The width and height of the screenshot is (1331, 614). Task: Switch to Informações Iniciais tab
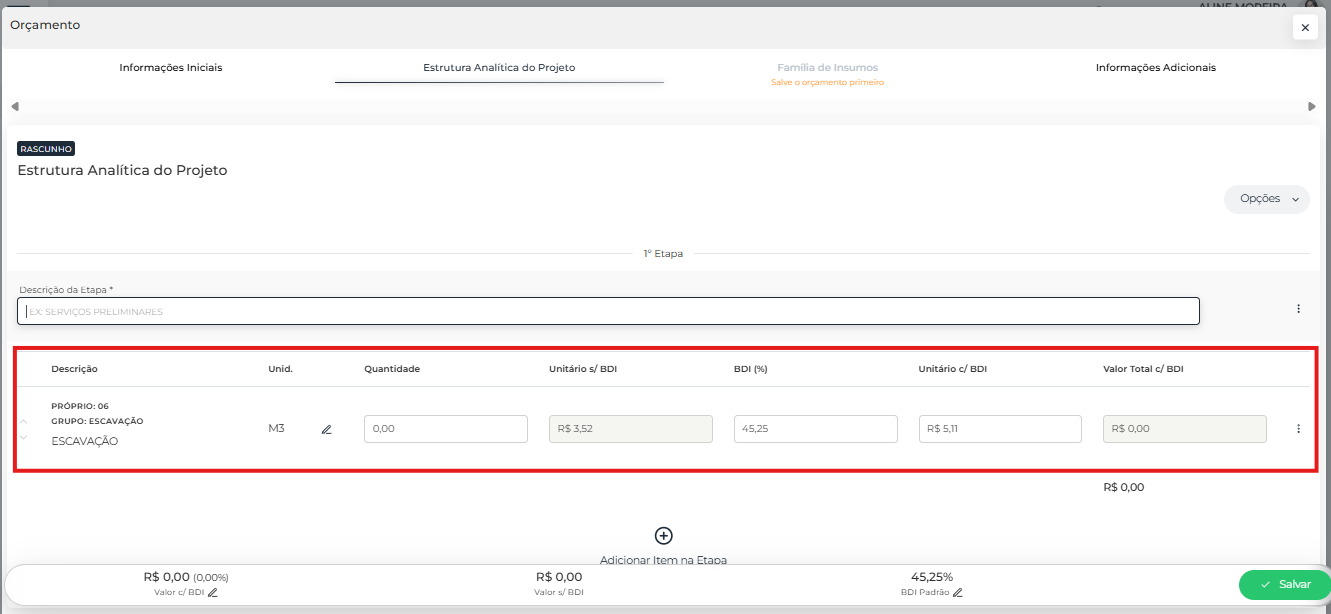171,68
